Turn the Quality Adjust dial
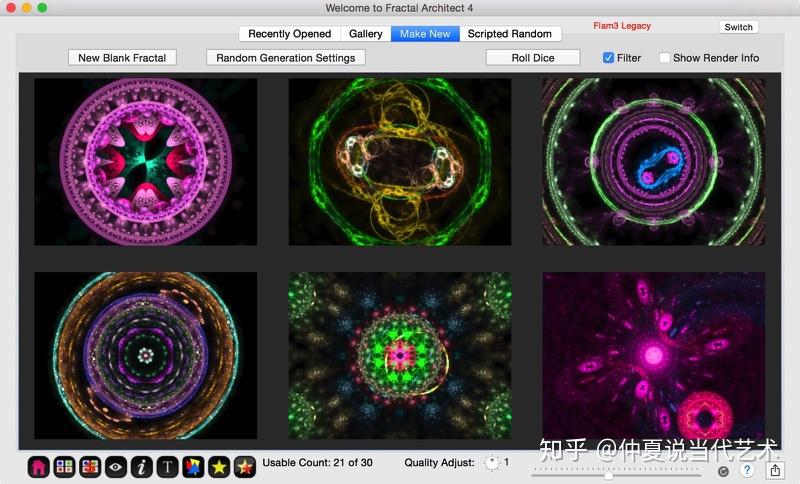800x484 pixels. point(492,463)
